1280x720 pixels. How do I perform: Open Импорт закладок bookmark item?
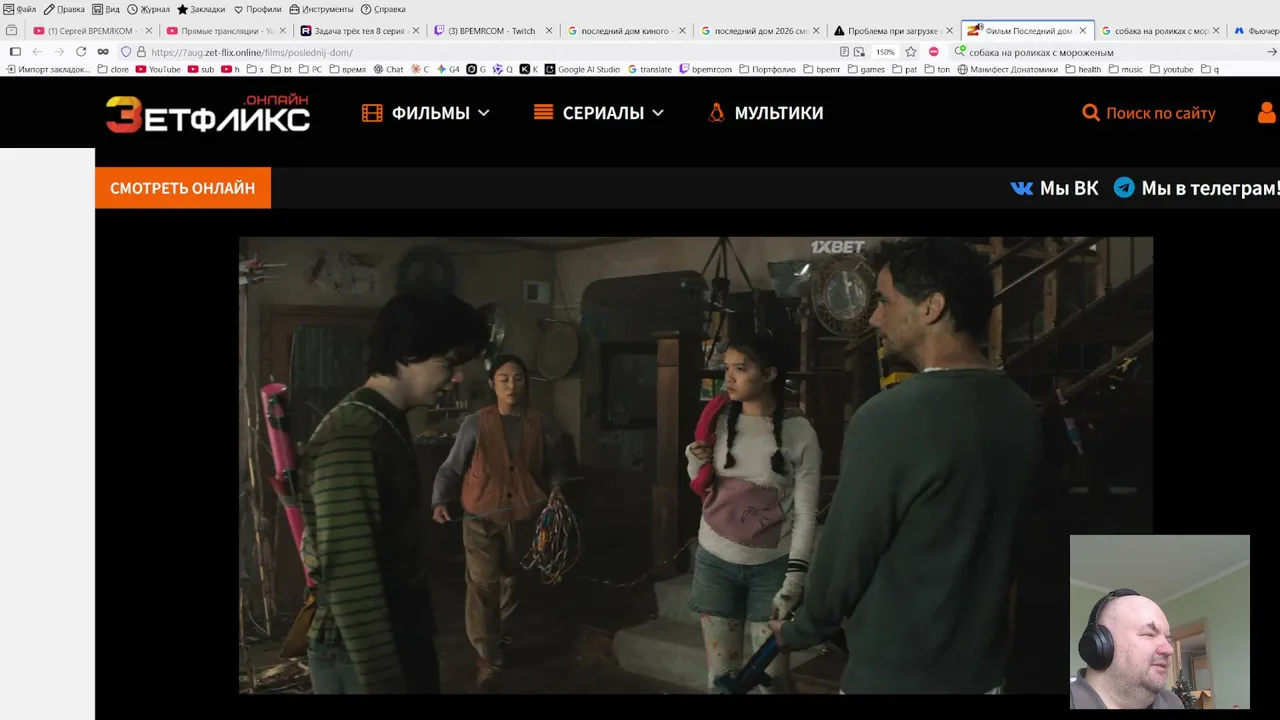(x=48, y=70)
